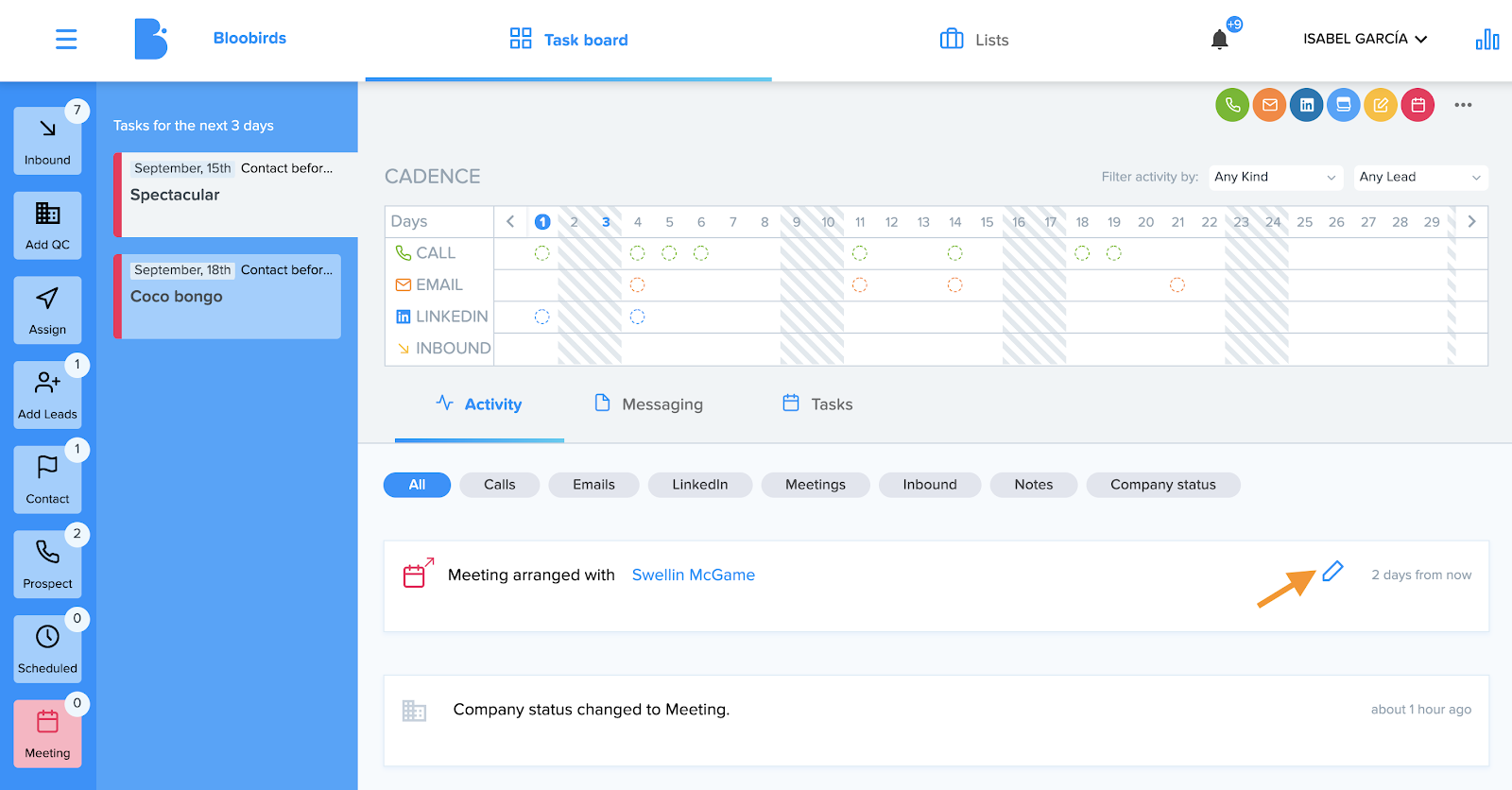The height and width of the screenshot is (790, 1512).
Task: Click the green call action icon
Action: point(1232,105)
